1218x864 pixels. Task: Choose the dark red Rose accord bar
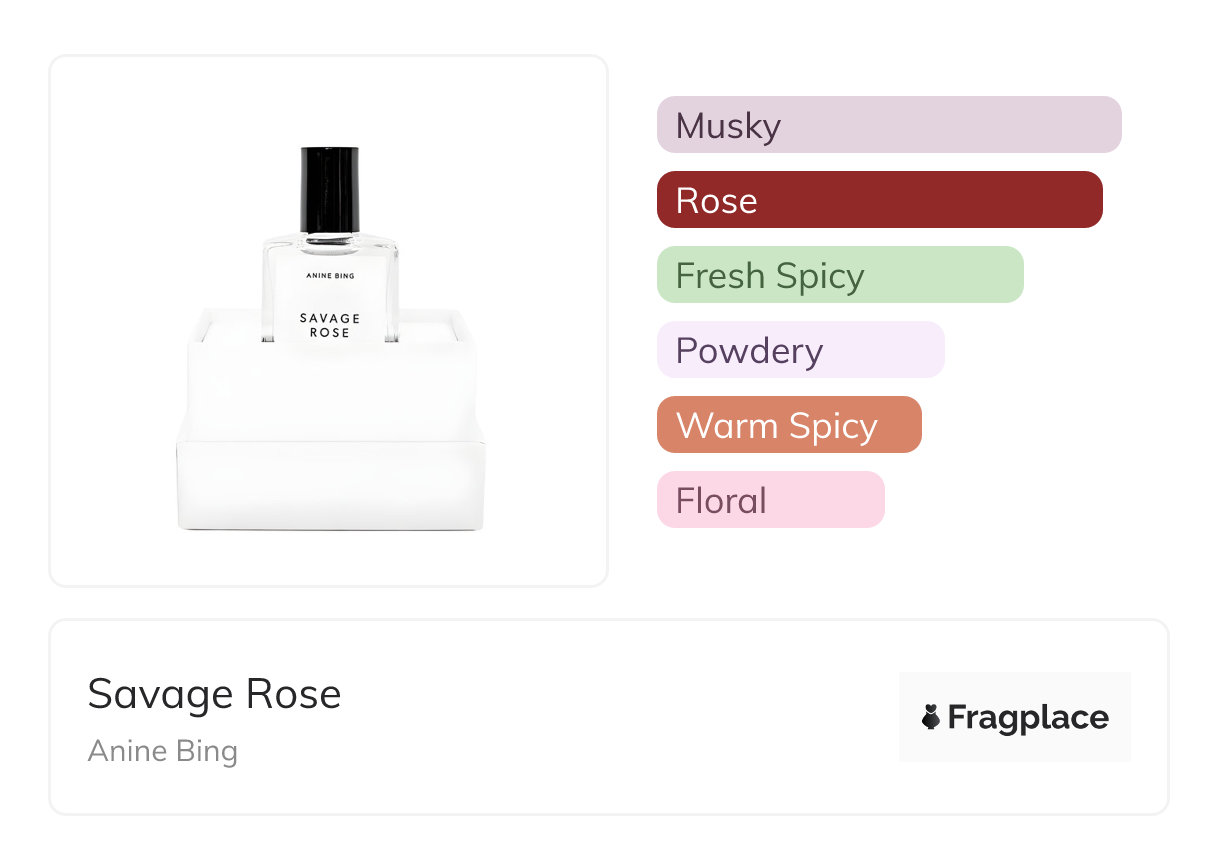coord(879,200)
